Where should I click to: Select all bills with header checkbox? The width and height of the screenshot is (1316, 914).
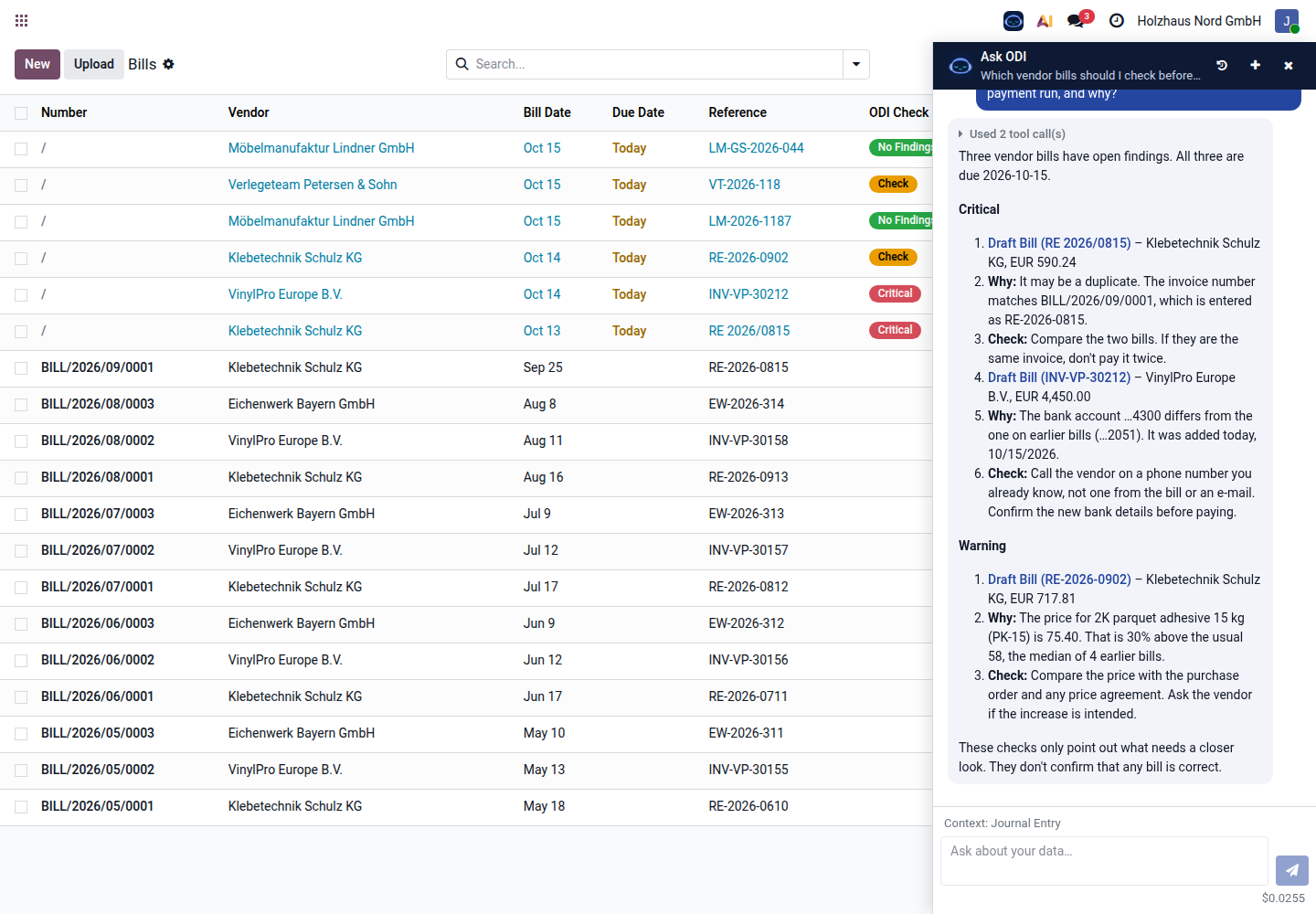point(21,112)
